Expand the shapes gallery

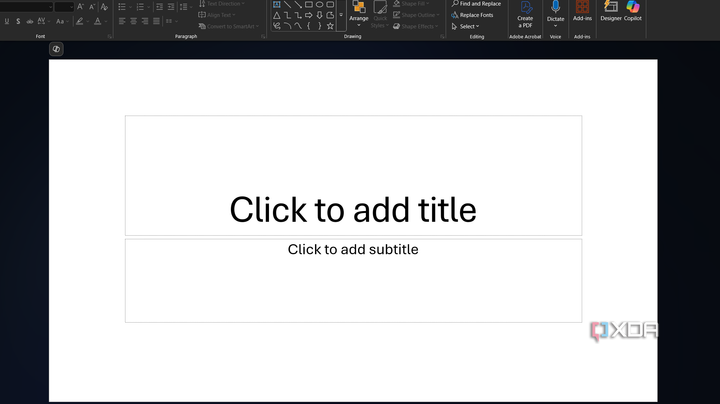(x=341, y=15)
